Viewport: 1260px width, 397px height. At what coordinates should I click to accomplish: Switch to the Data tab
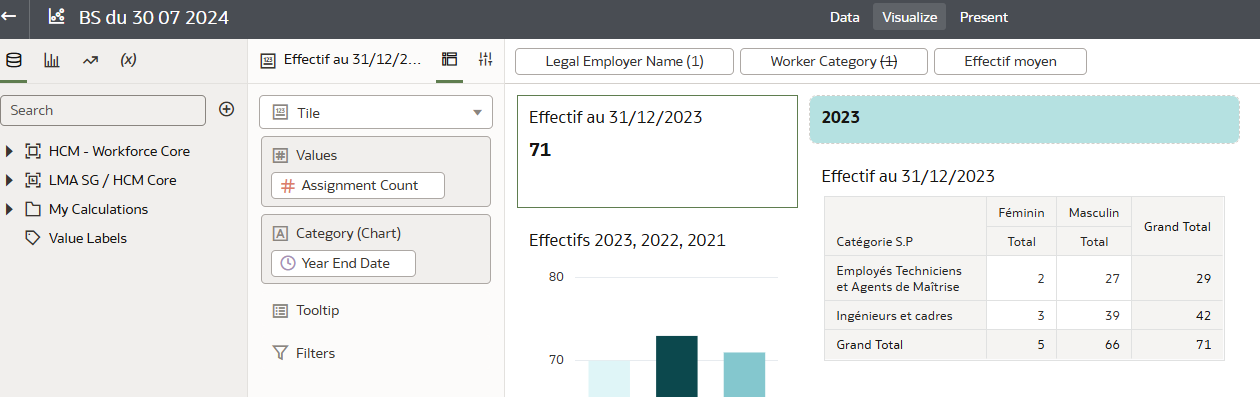845,17
